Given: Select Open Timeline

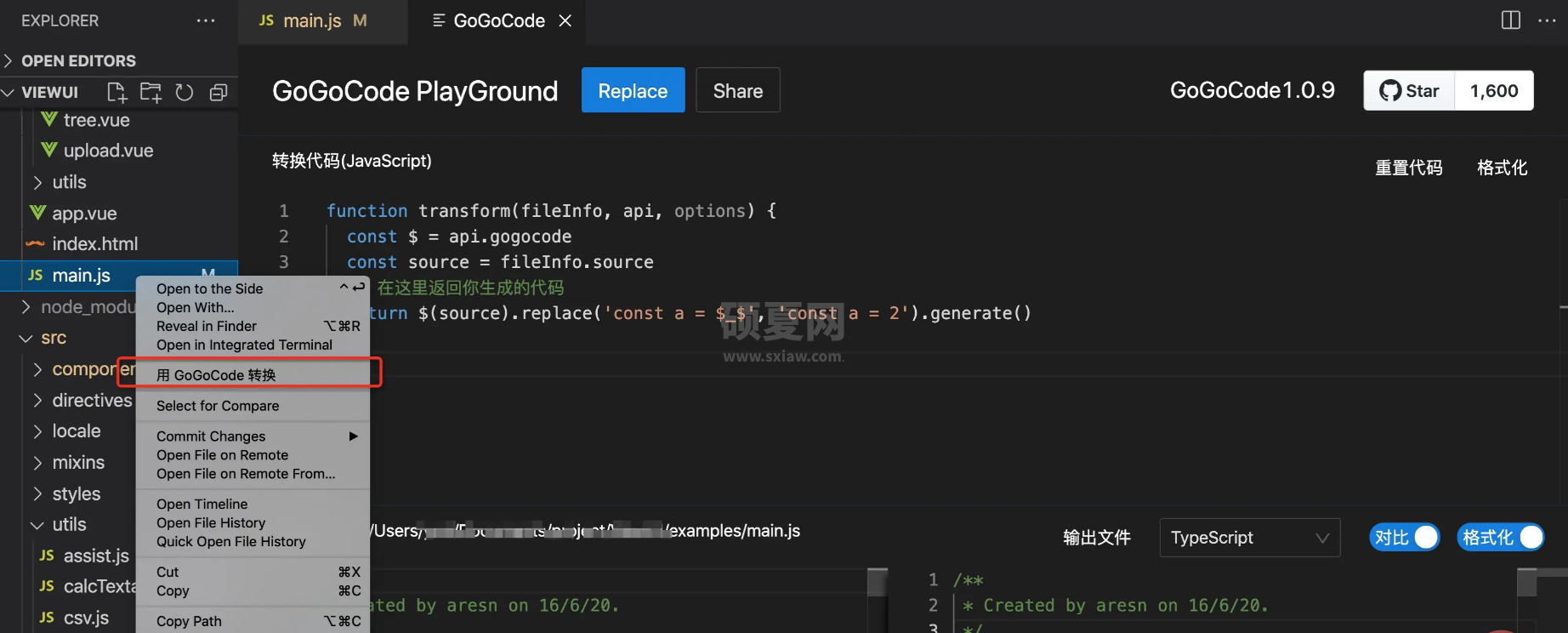Looking at the screenshot, I should click(x=253, y=505).
